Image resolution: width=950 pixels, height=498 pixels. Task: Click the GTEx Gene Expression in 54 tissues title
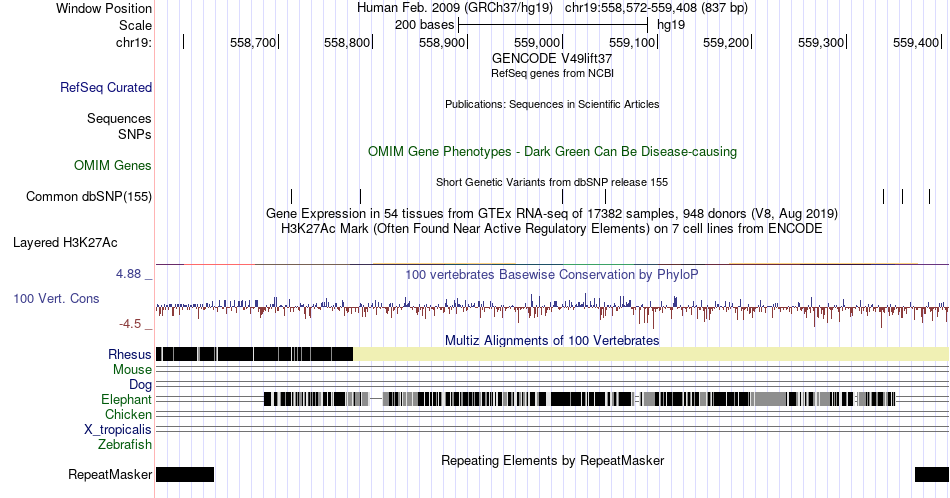click(552, 213)
